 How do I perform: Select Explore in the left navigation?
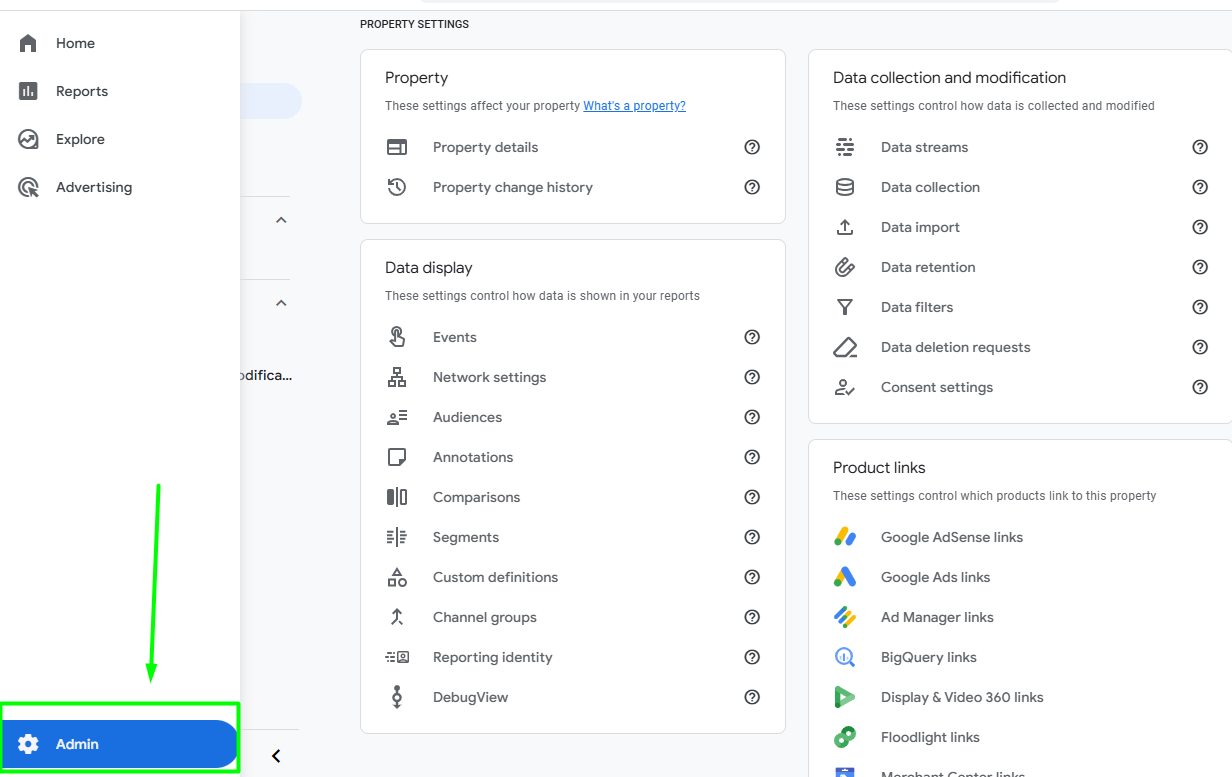point(28,138)
